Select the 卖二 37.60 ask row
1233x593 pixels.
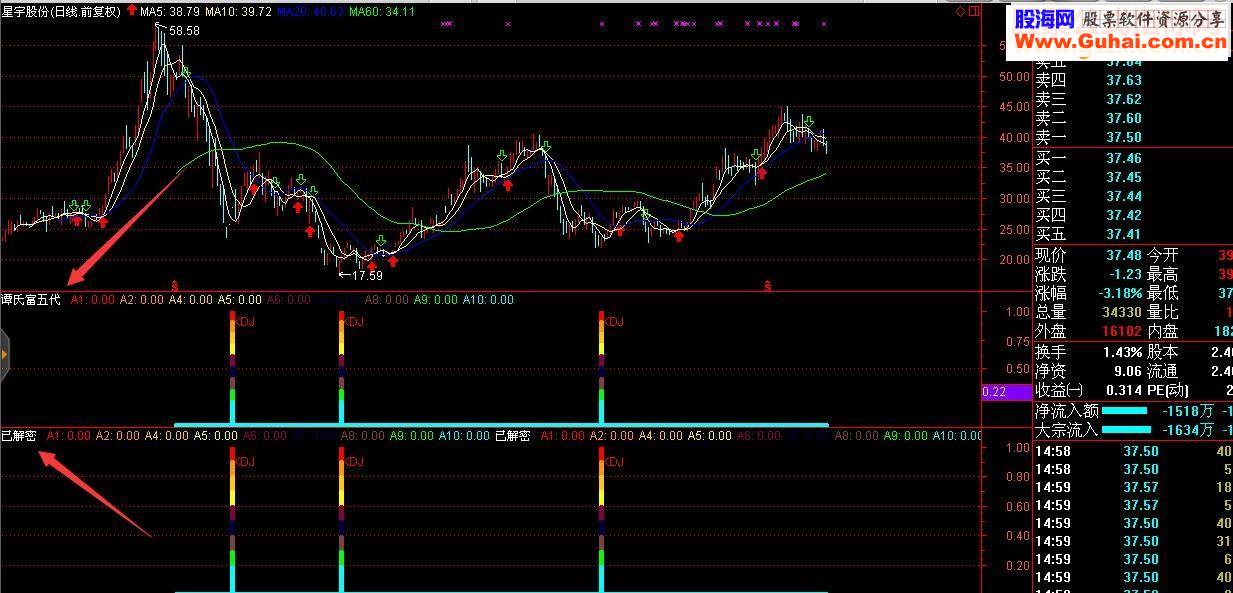point(1132,119)
